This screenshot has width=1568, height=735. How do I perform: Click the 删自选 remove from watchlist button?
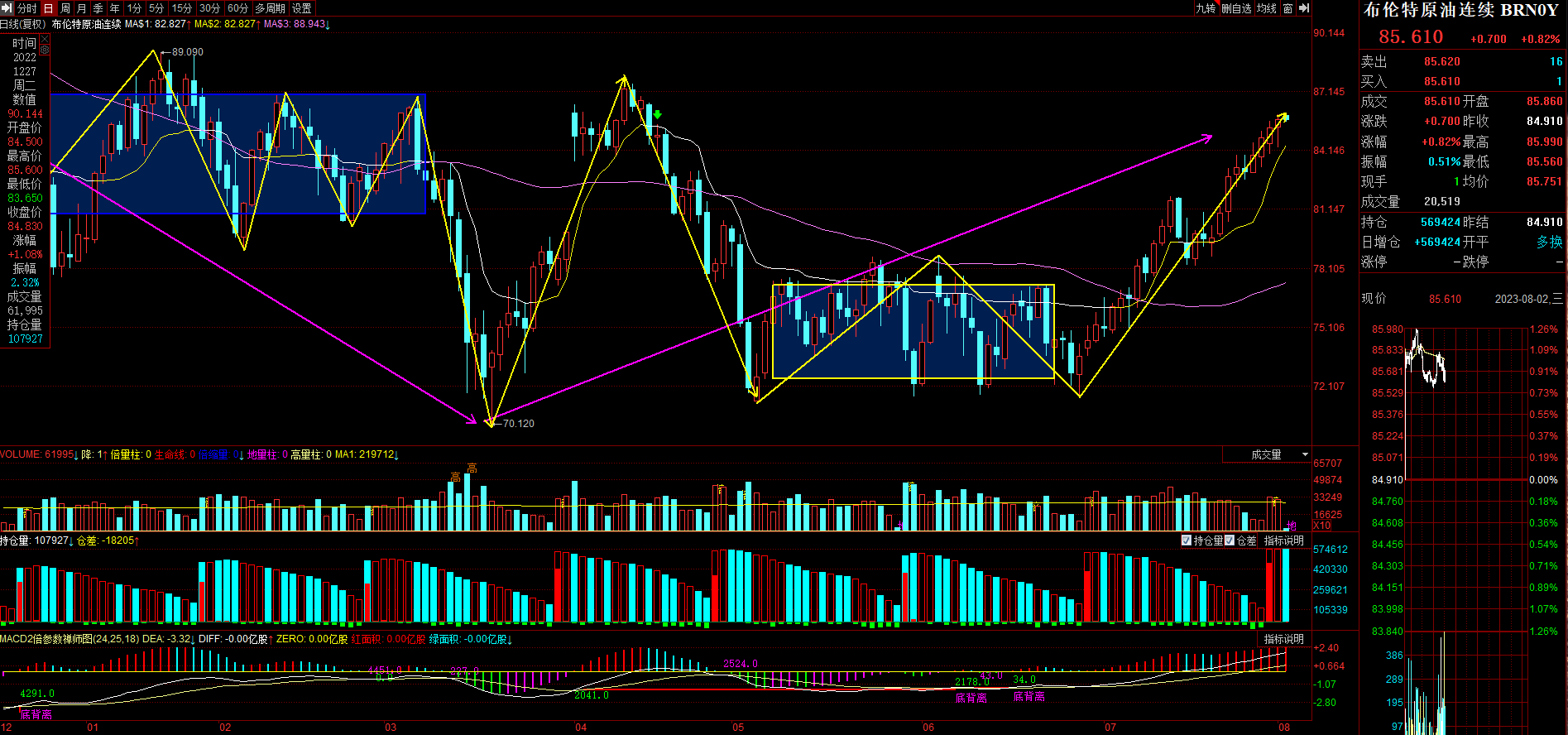(1236, 8)
